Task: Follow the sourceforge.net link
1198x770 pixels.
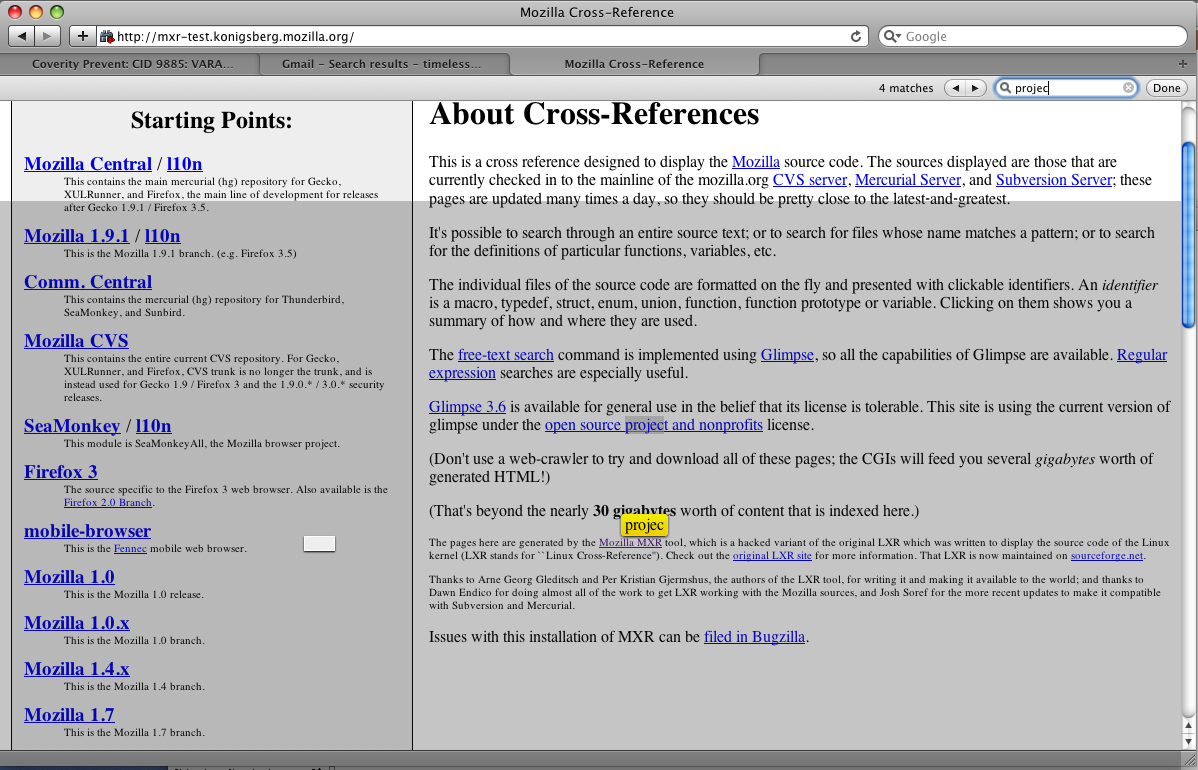Action: (1106, 556)
